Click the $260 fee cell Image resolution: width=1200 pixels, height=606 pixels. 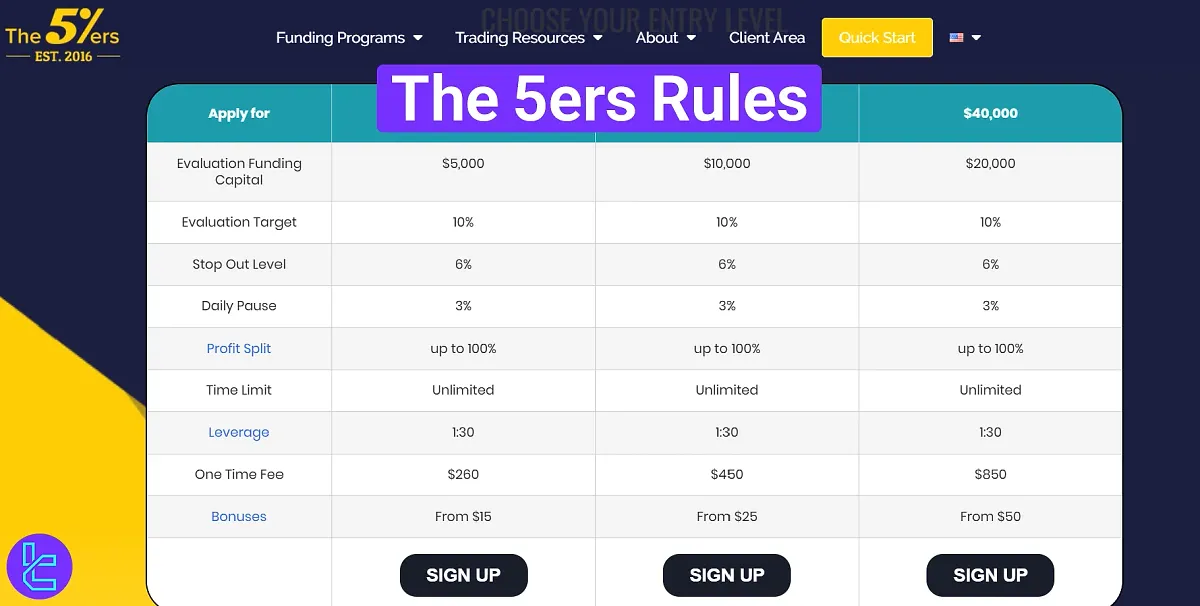click(x=463, y=474)
